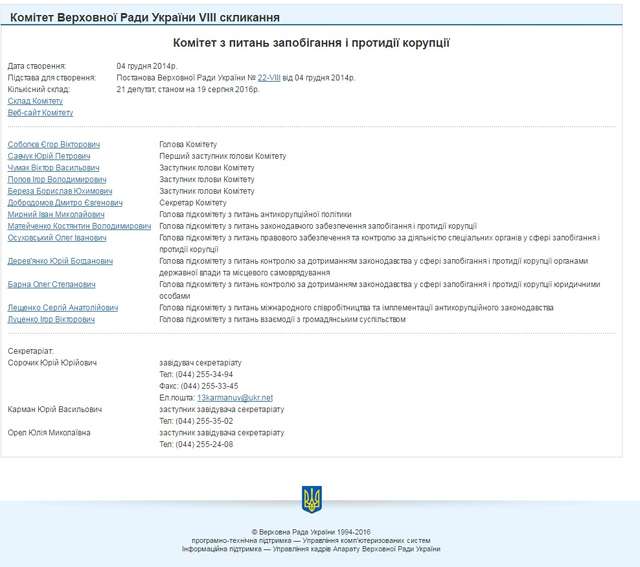The image size is (640, 567).
Task: Click the 'взаємодії з громадянським суспільством' subcommittee text
Action: [282, 319]
